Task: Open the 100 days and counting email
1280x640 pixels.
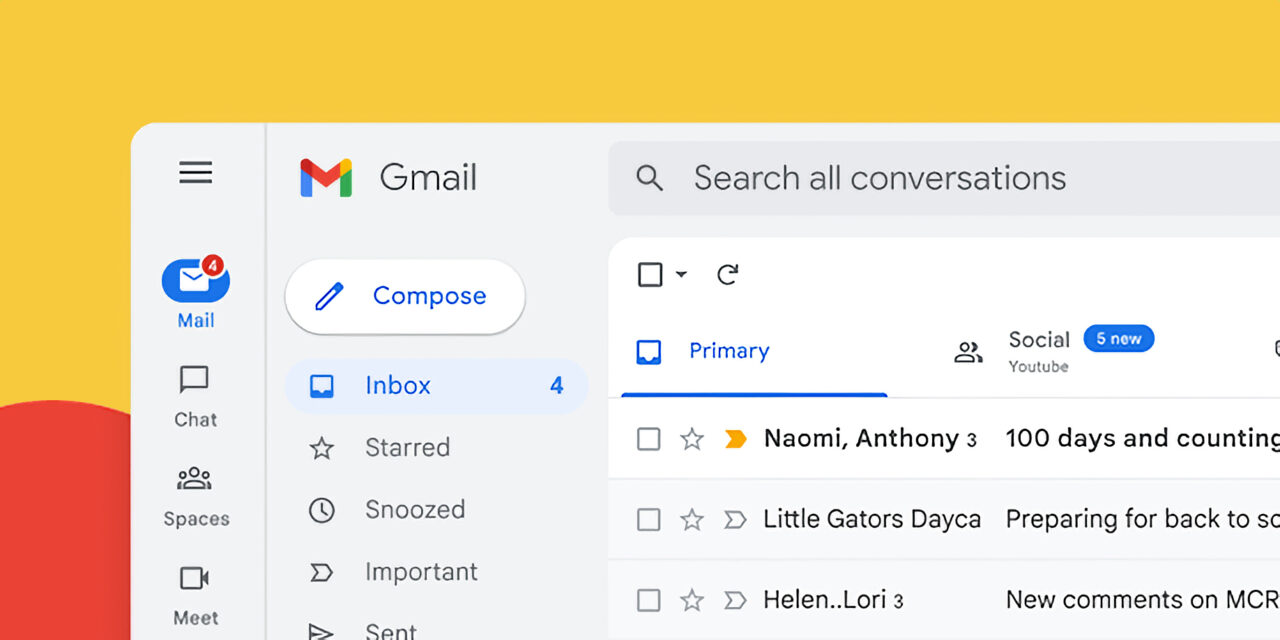Action: [x=1140, y=438]
